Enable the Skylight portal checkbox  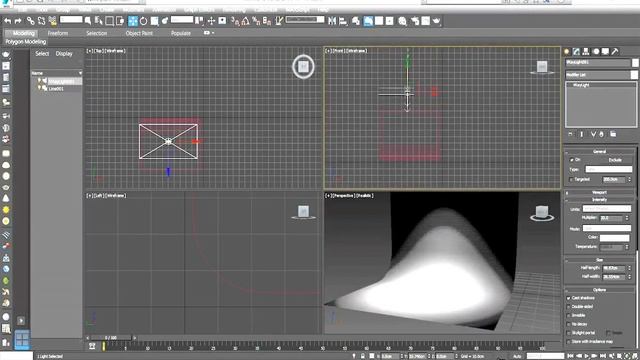click(x=569, y=333)
